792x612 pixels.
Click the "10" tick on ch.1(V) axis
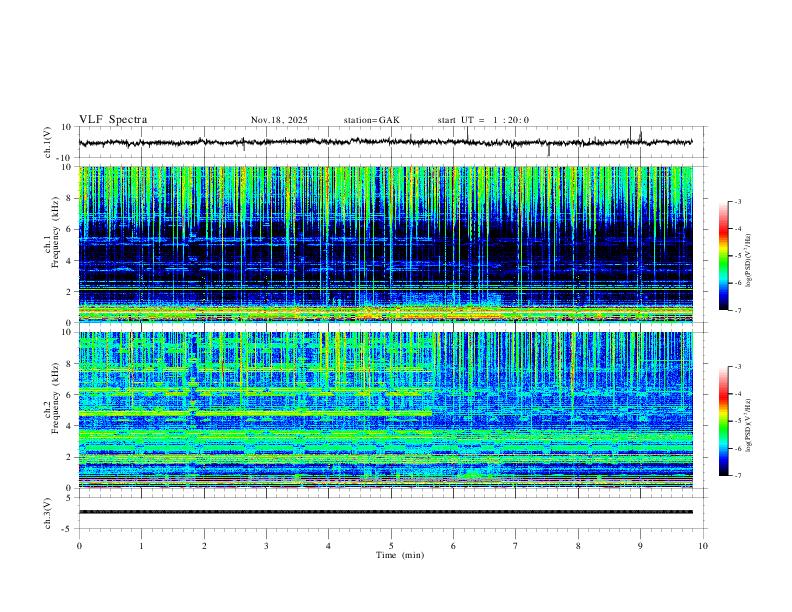(x=67, y=127)
